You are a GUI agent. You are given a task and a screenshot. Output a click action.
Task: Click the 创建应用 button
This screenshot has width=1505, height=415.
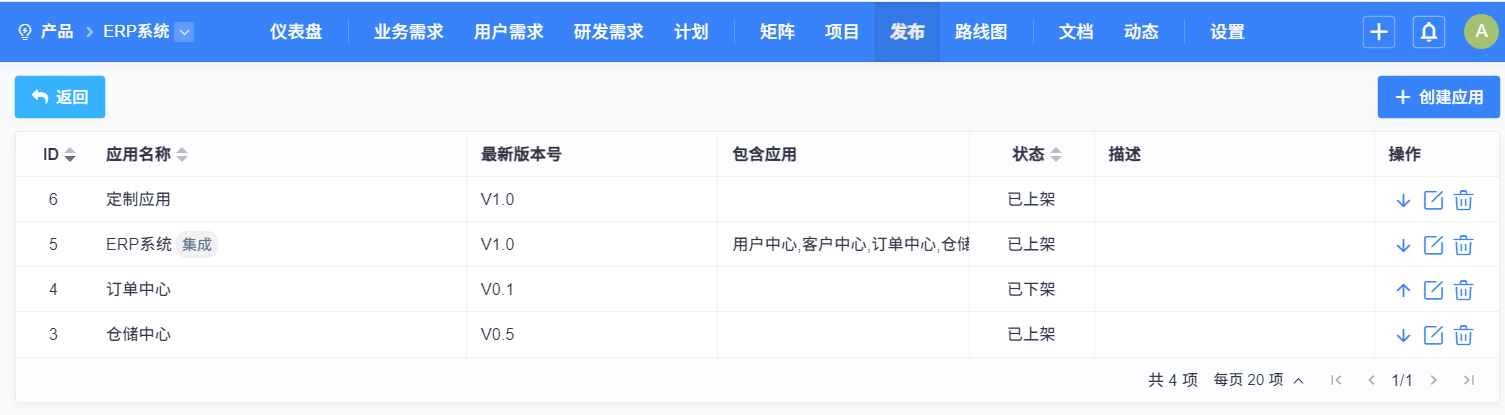1439,97
